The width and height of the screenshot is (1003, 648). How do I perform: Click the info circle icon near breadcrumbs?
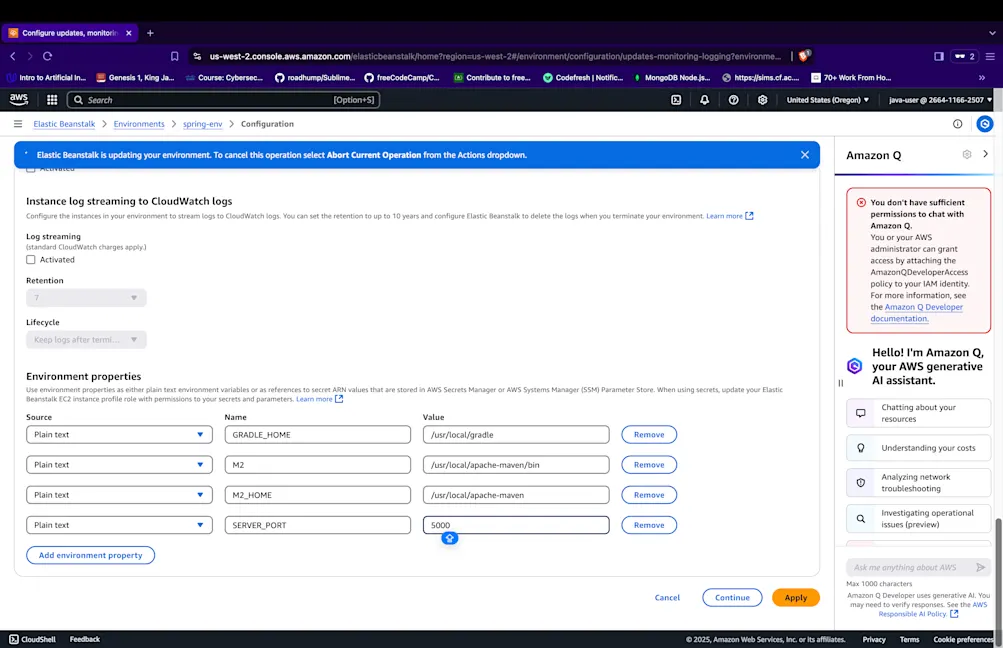coord(958,124)
